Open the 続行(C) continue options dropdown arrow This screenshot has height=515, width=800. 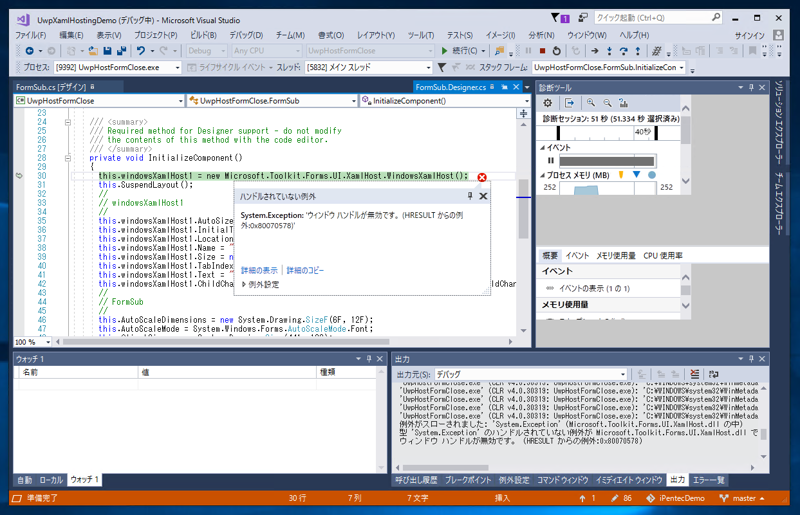coord(483,51)
